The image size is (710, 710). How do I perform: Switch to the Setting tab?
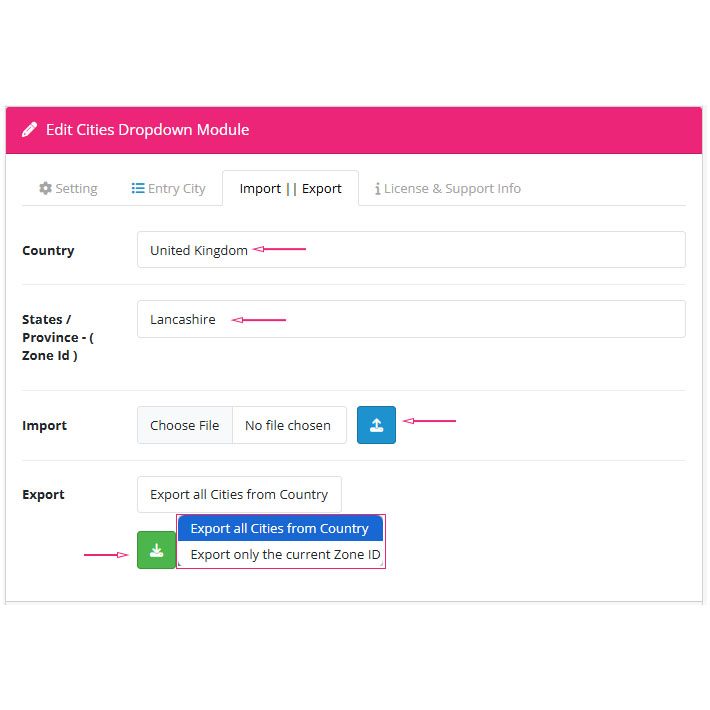pyautogui.click(x=68, y=188)
